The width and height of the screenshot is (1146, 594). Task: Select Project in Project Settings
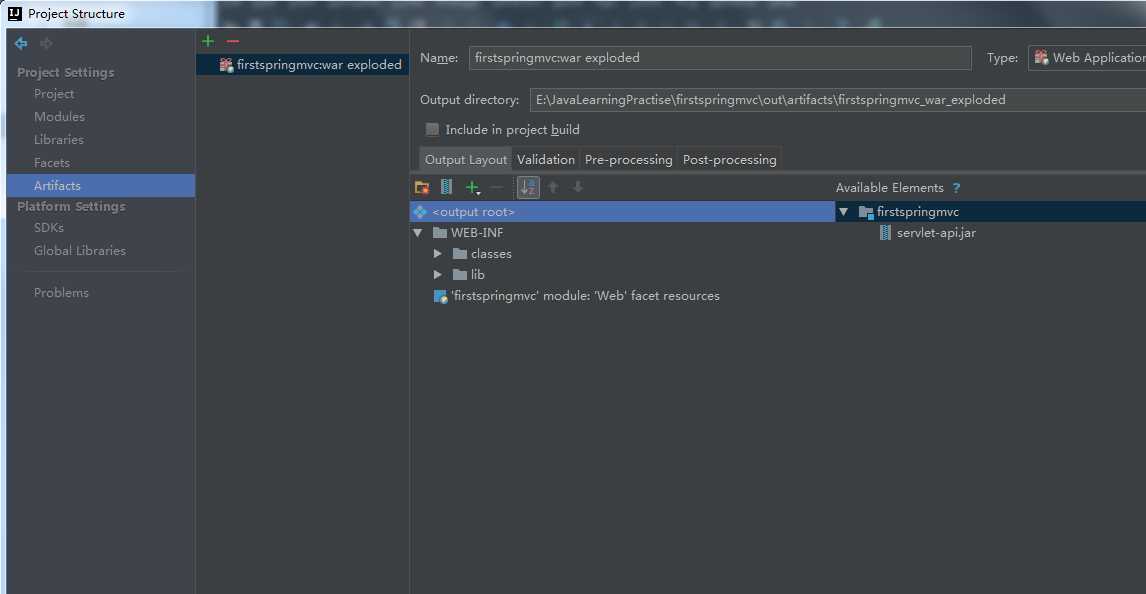(x=54, y=94)
